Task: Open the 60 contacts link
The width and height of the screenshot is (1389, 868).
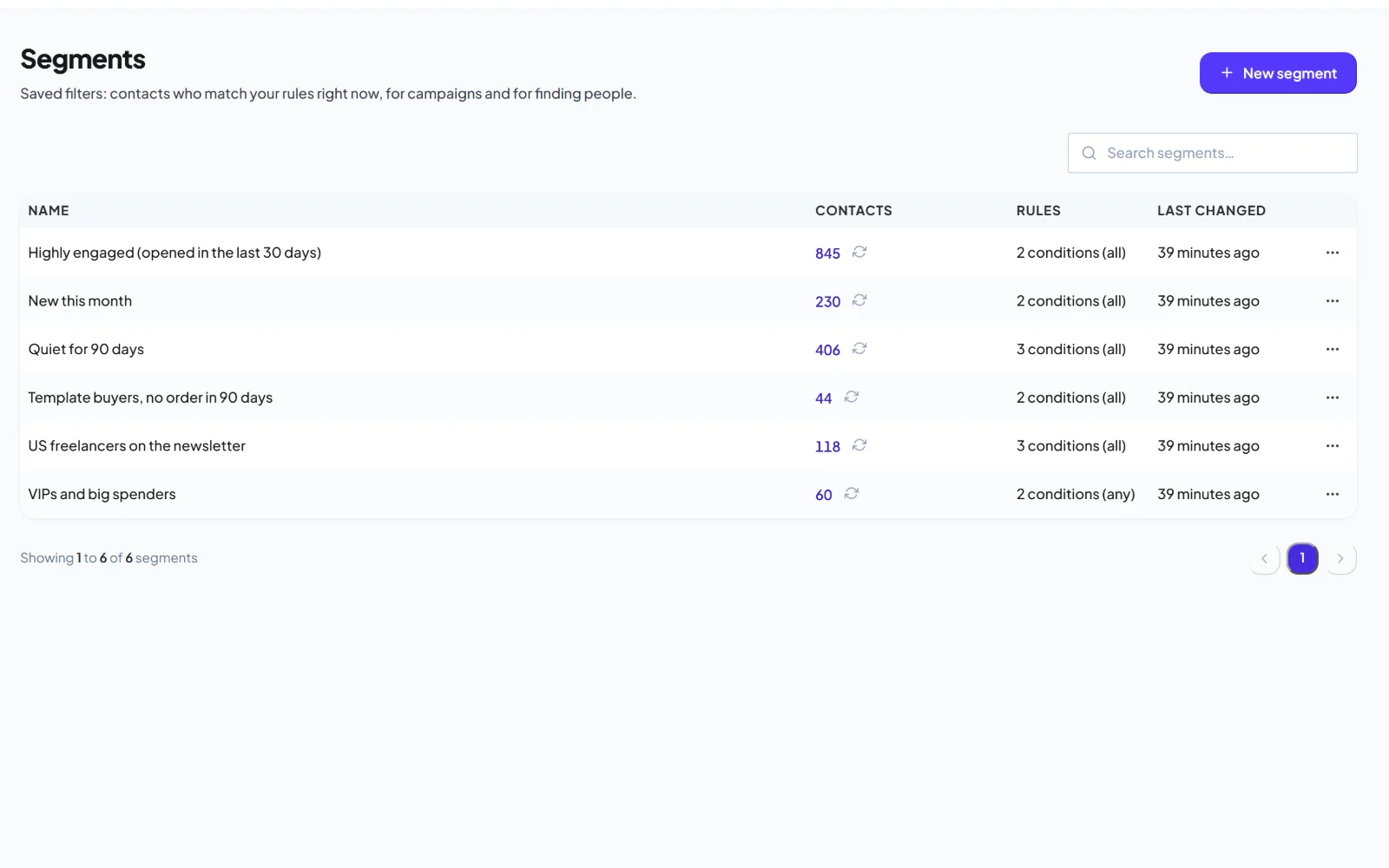Action: [x=824, y=495]
